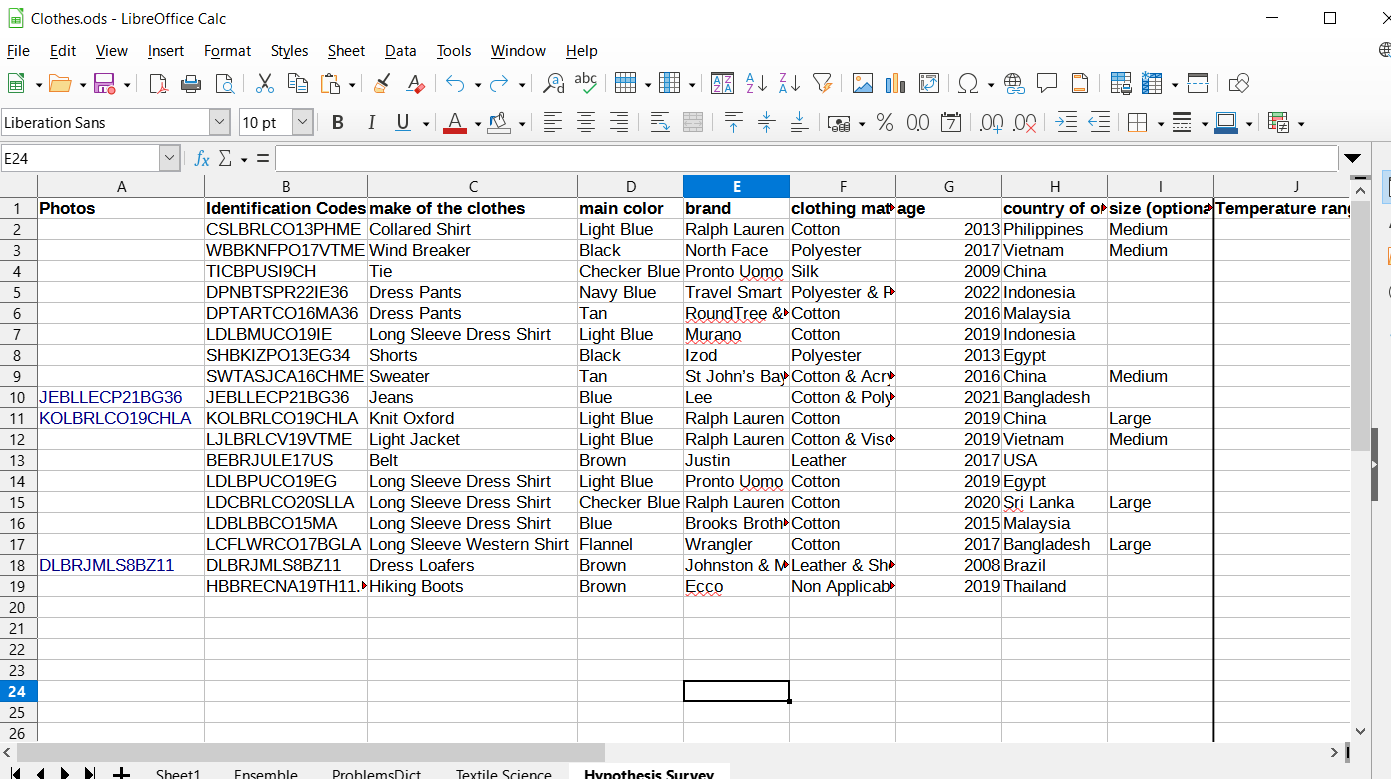Open the Function Wizard fx icon
Viewport: 1391px width, 779px height.
coord(202,158)
